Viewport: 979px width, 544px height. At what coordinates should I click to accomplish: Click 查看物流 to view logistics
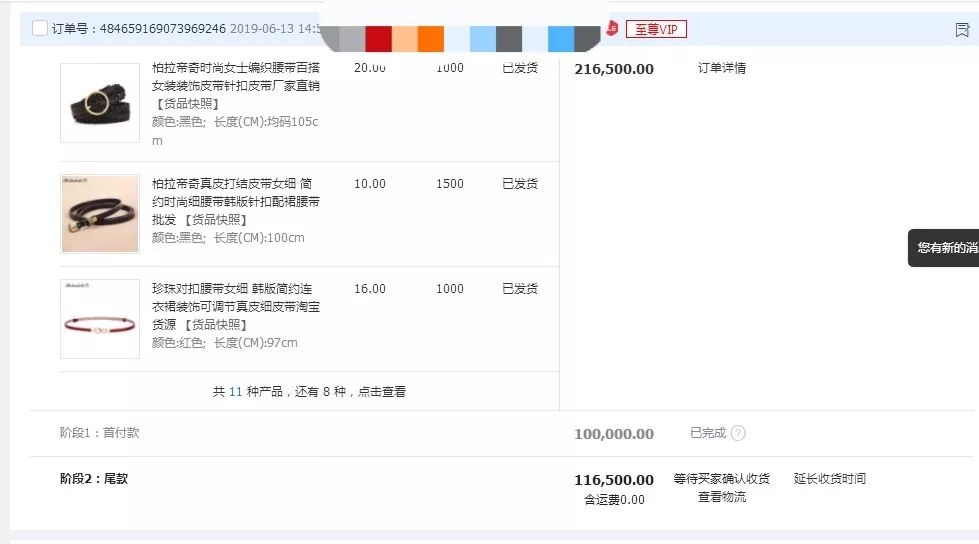pyautogui.click(x=721, y=497)
